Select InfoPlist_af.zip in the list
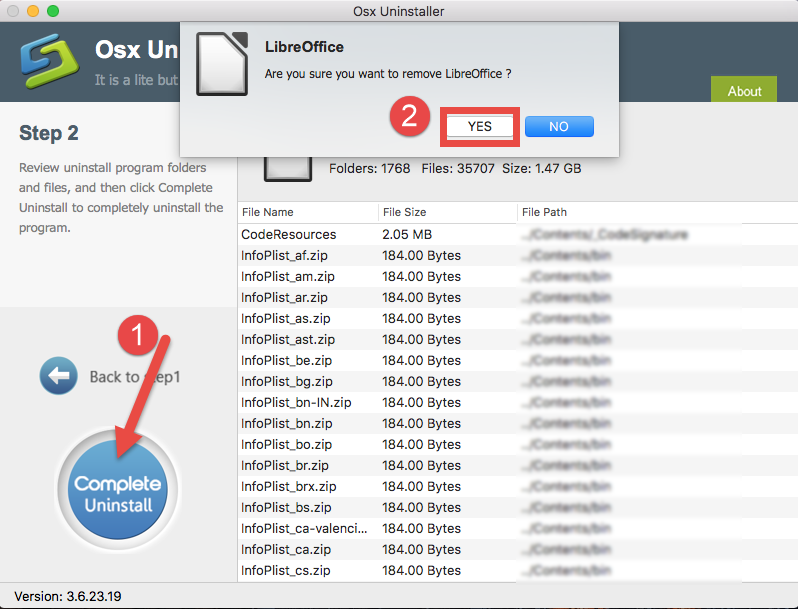The height and width of the screenshot is (609, 798). point(518,255)
